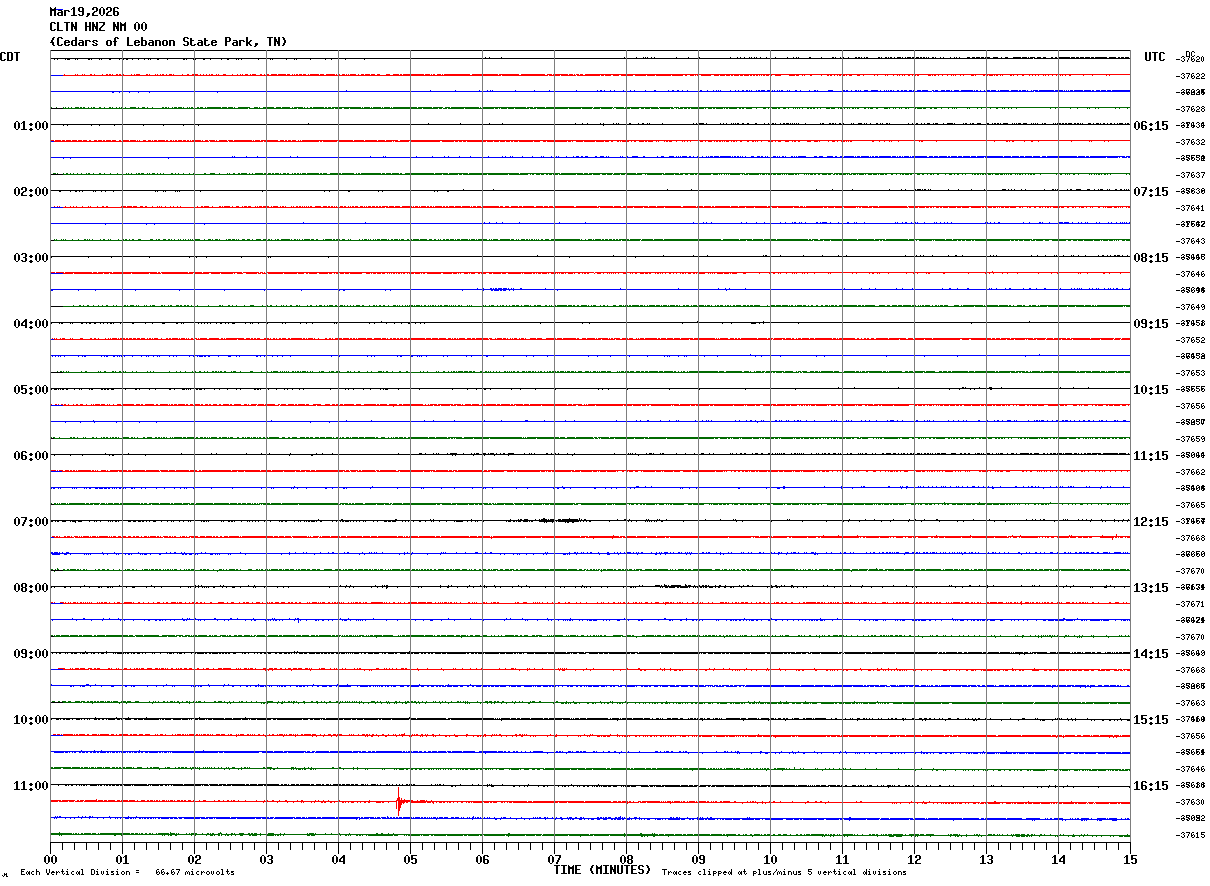Image resolution: width=1210 pixels, height=886 pixels.
Task: Select the 08:00 CDT row label
Action: (31, 588)
